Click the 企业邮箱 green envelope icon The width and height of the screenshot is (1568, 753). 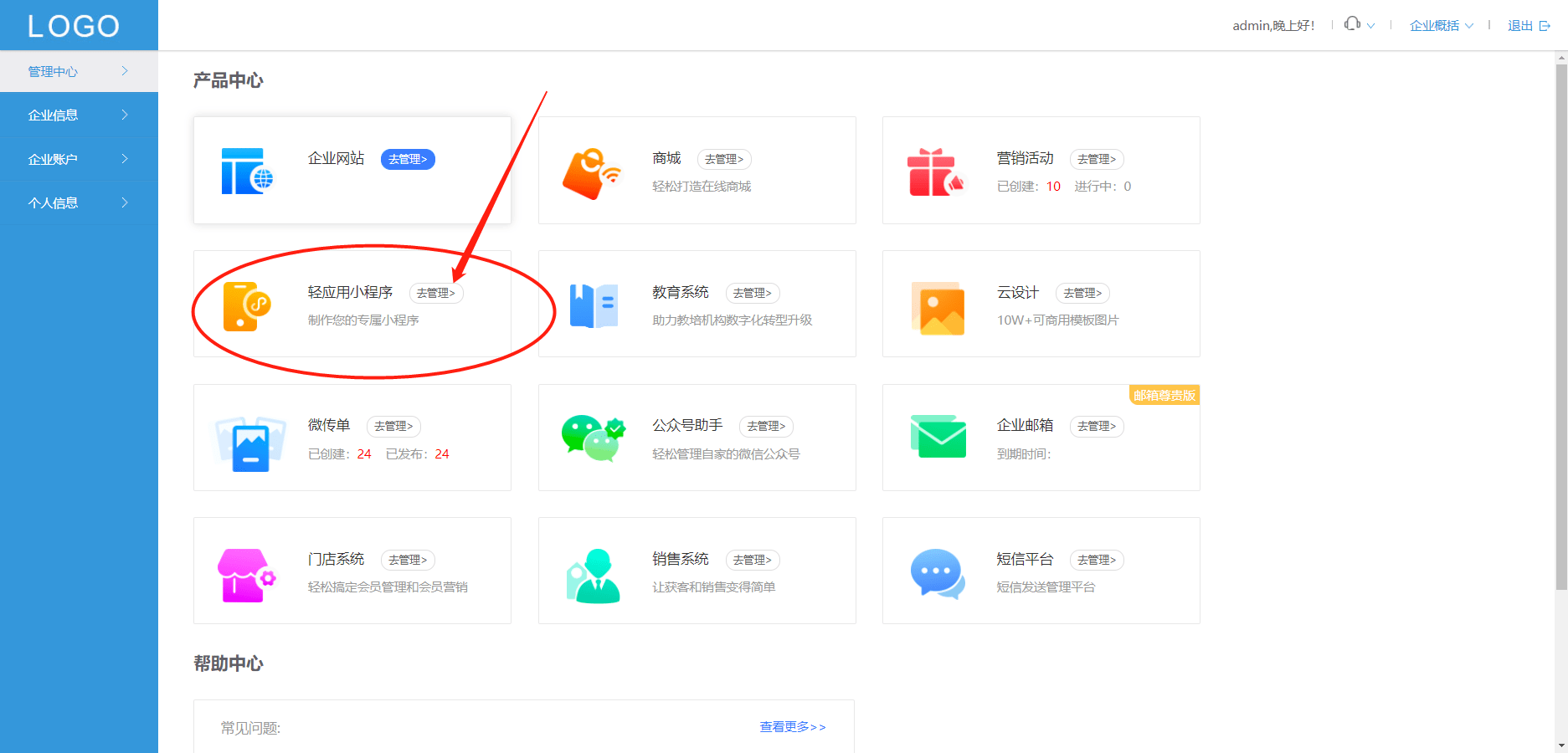[938, 437]
